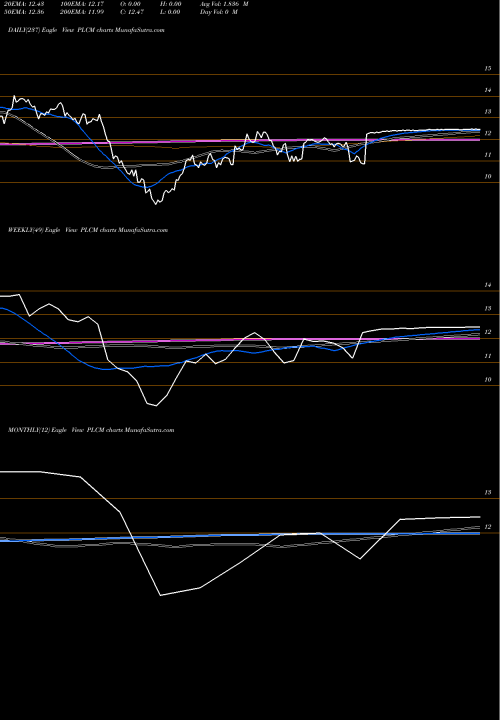The width and height of the screenshot is (500, 720).
Task: Click the MONTHLY(12) Eagle View chart title
Action: click(x=91, y=430)
